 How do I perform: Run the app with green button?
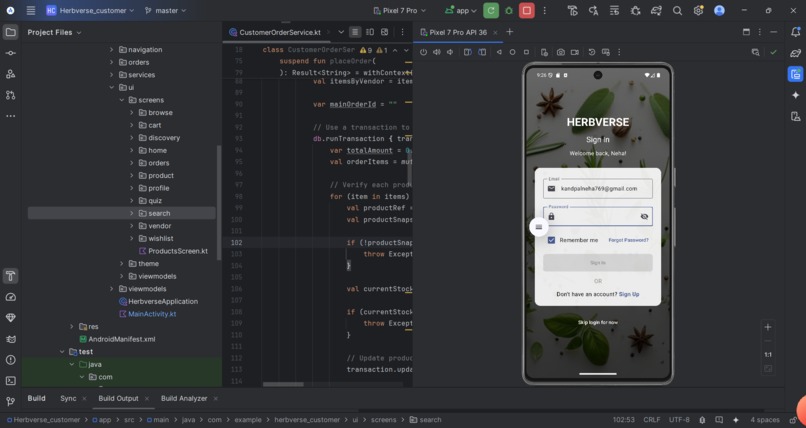click(491, 10)
